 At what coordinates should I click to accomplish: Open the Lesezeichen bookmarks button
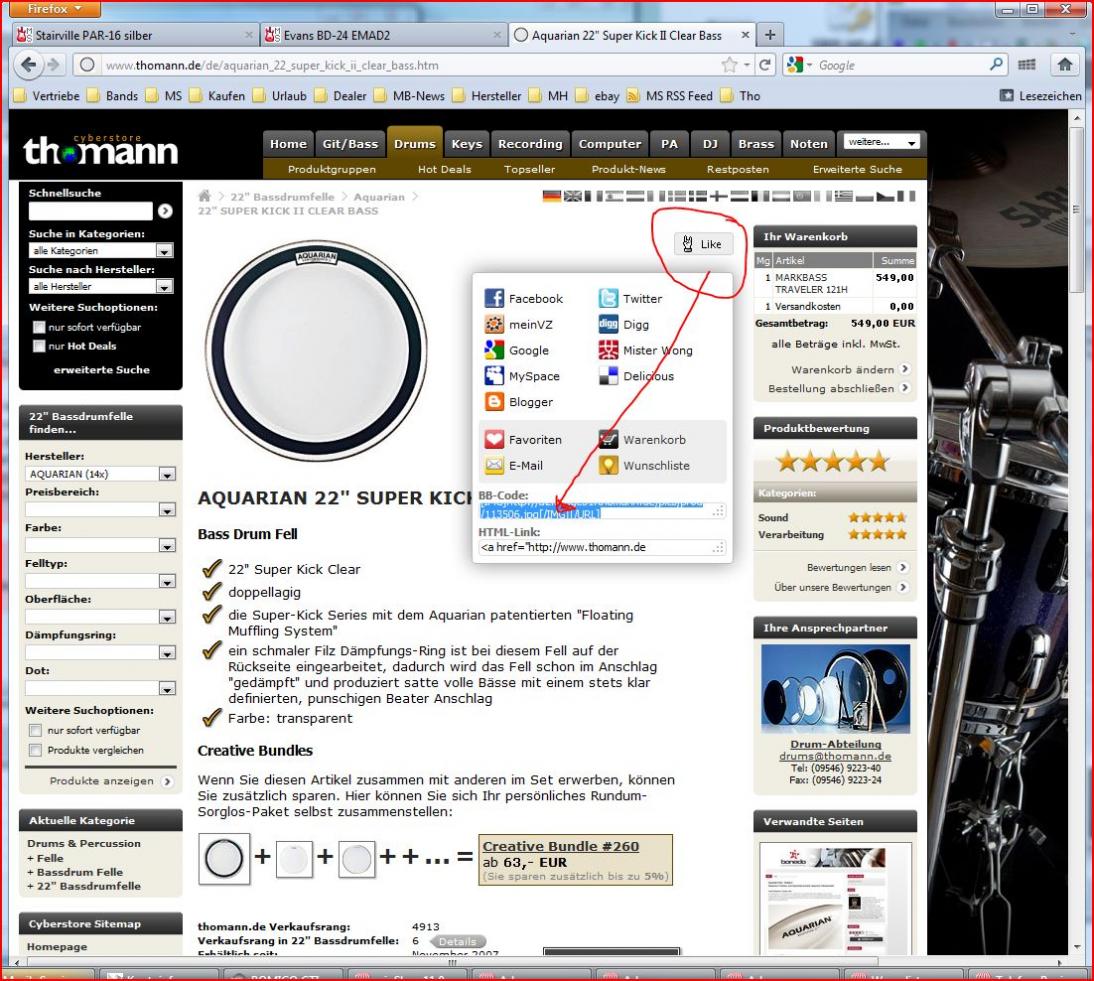1041,96
